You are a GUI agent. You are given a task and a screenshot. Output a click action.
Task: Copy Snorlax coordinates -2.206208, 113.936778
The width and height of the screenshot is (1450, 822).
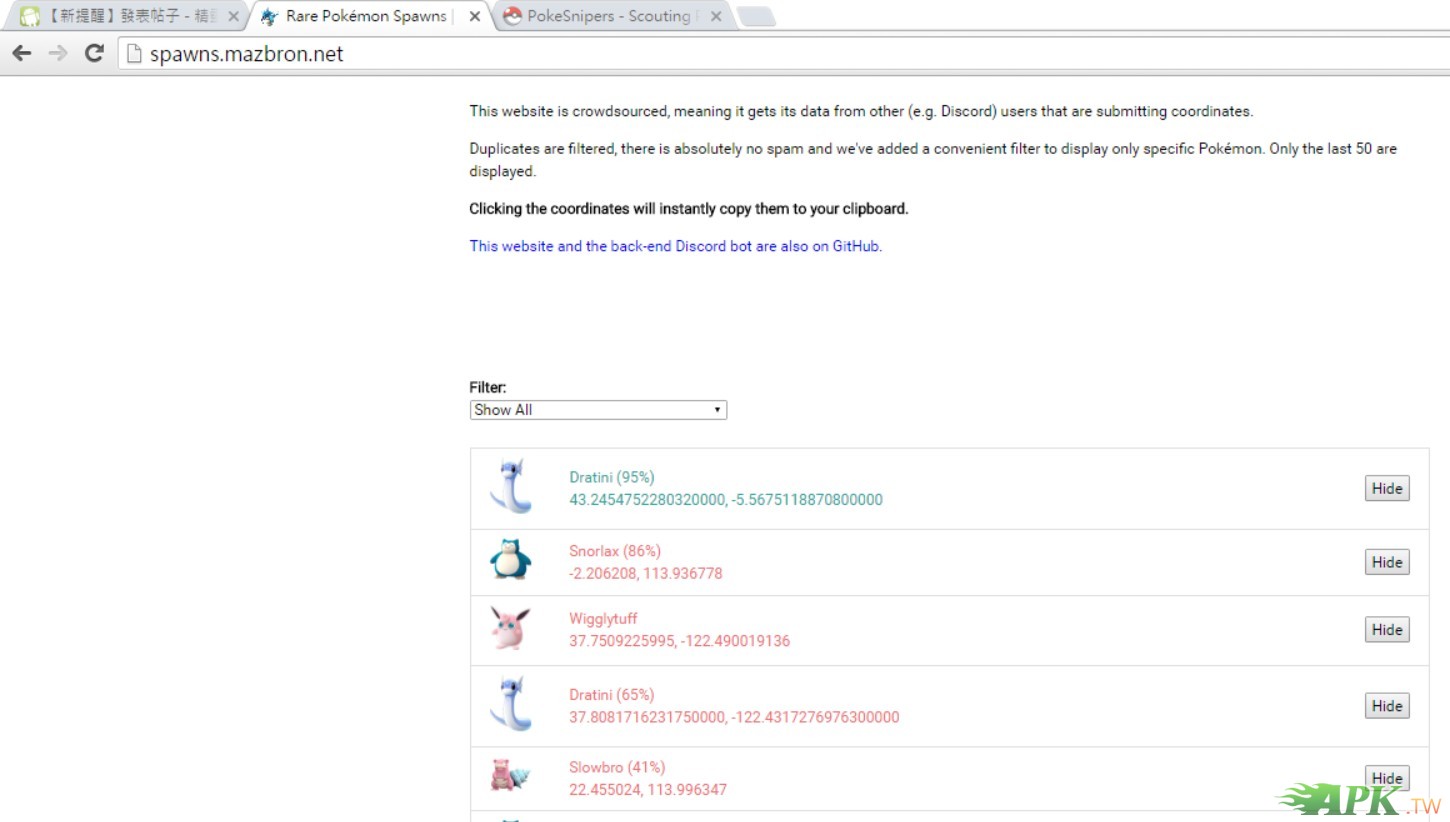pos(646,574)
